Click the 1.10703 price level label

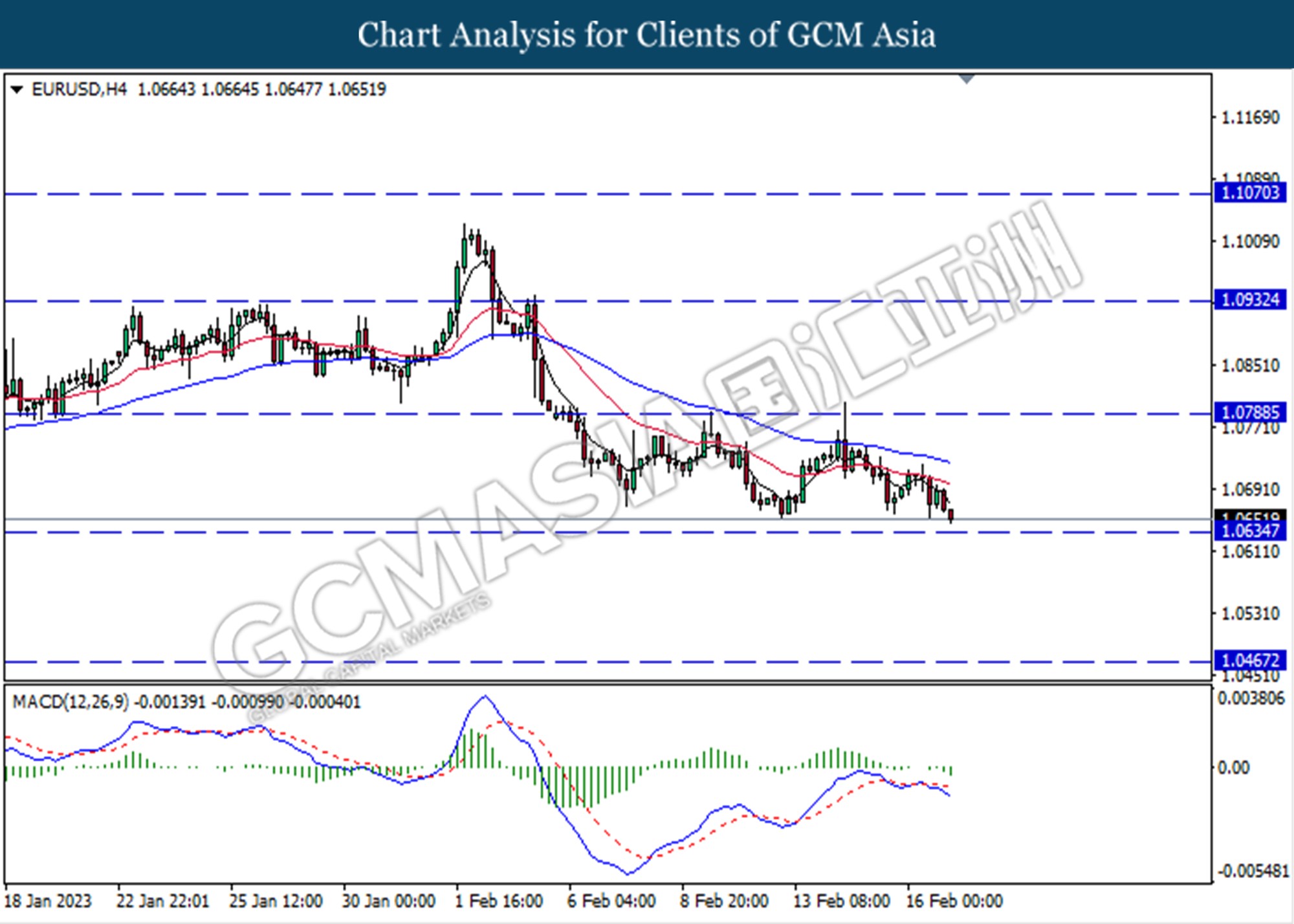tap(1250, 193)
